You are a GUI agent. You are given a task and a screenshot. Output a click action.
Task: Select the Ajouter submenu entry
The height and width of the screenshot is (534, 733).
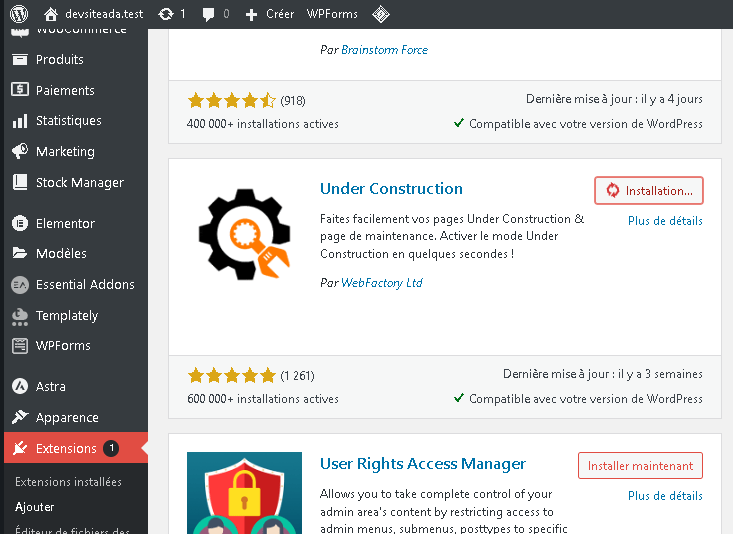tap(35, 507)
